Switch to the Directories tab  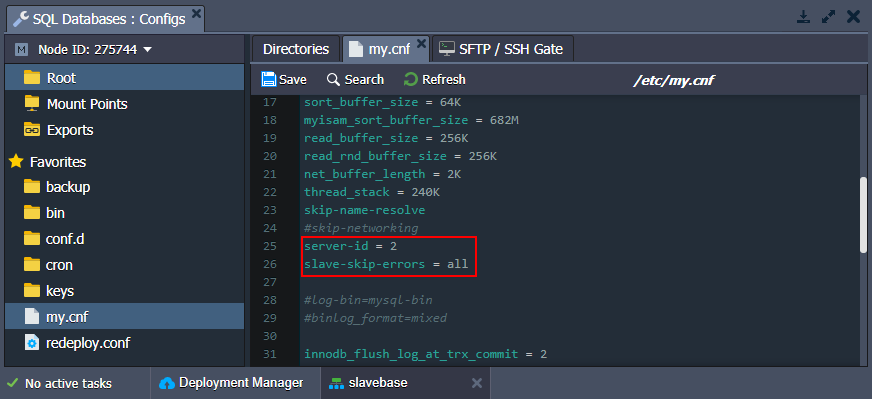click(x=296, y=49)
